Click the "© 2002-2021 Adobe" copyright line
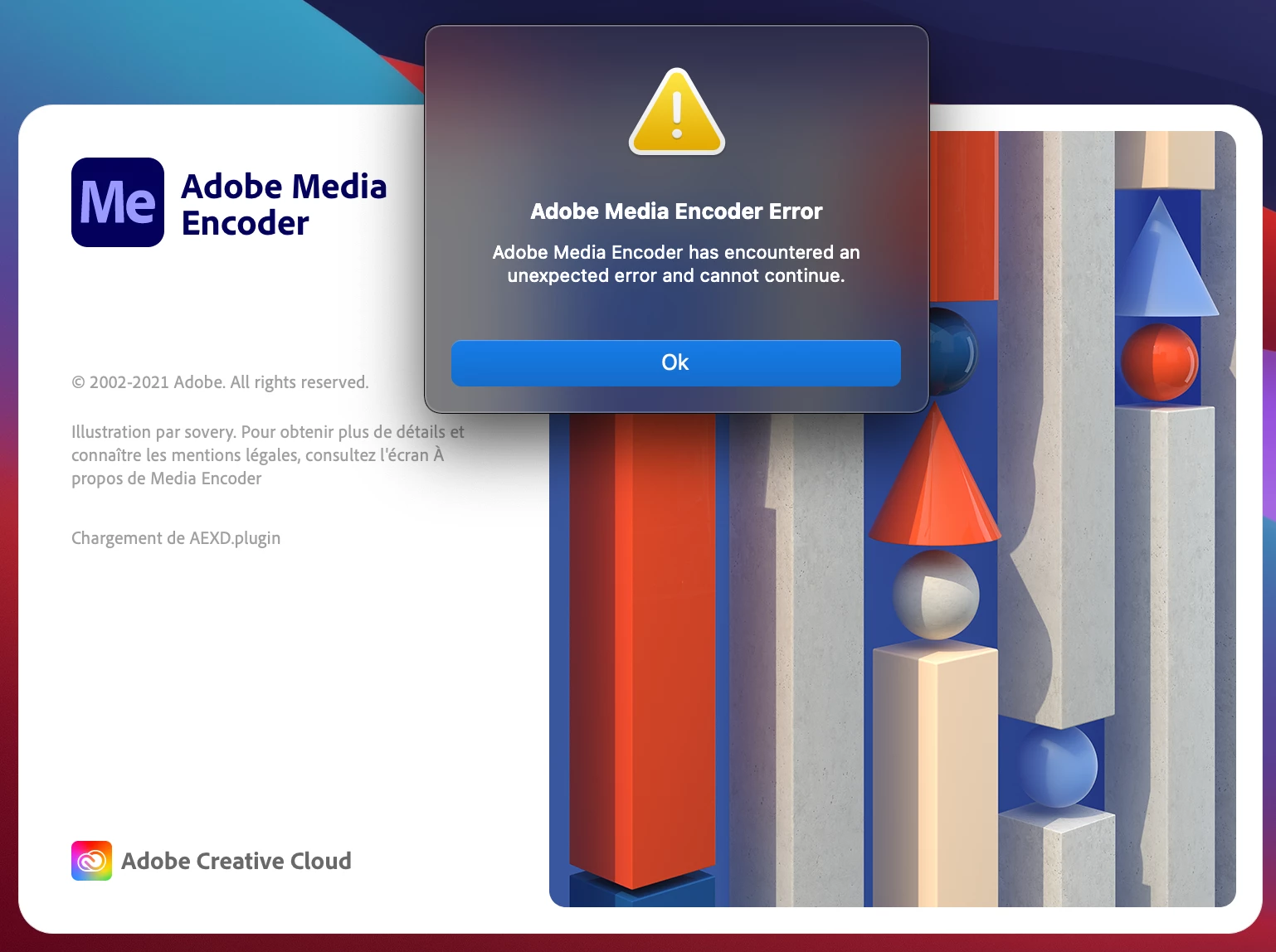 coord(220,382)
